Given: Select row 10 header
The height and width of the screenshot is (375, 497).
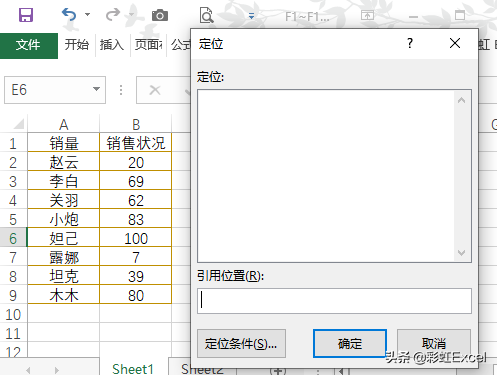Looking at the screenshot, I should coord(13,314).
